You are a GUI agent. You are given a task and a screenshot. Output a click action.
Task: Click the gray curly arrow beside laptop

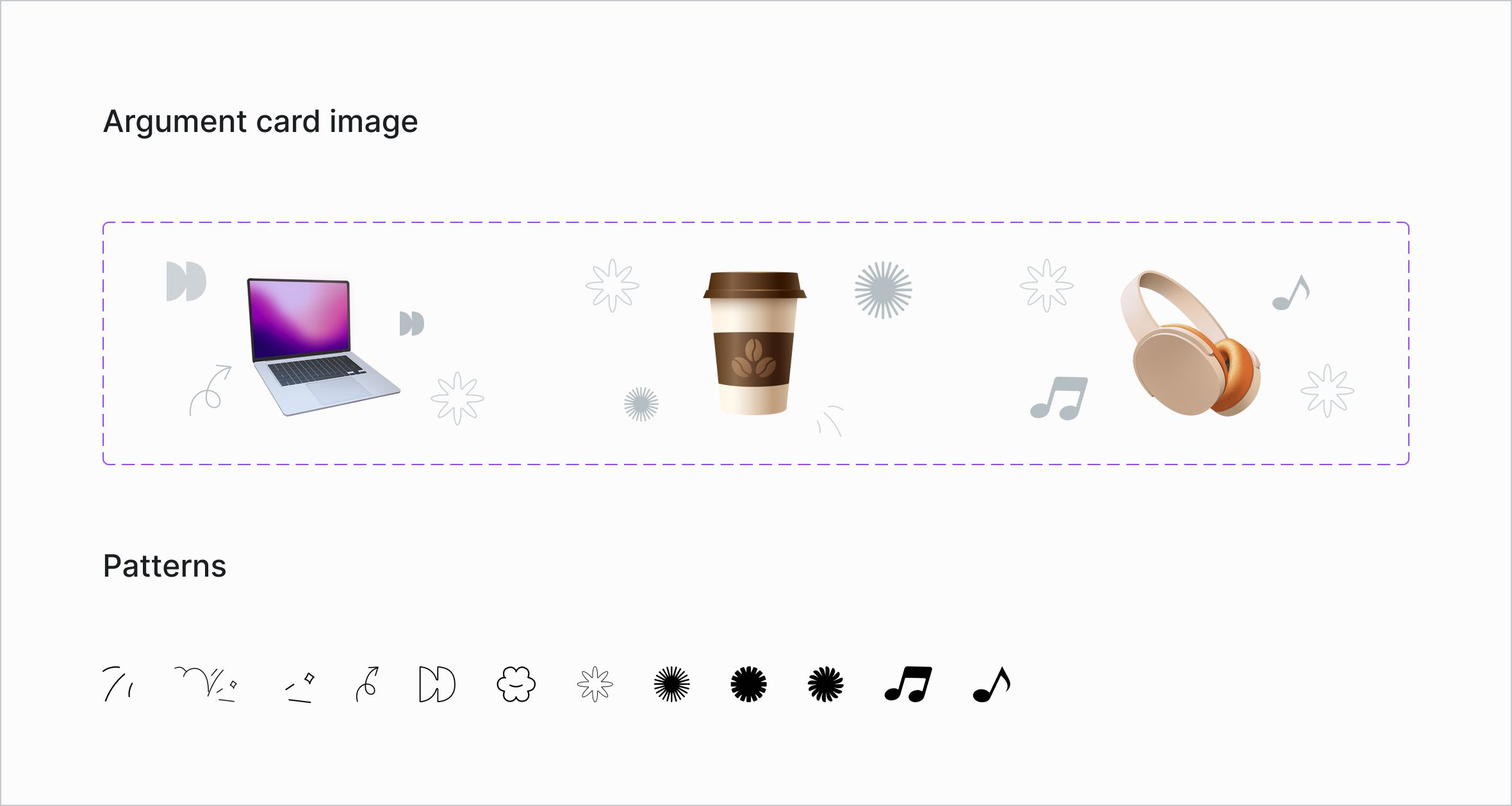tap(211, 390)
